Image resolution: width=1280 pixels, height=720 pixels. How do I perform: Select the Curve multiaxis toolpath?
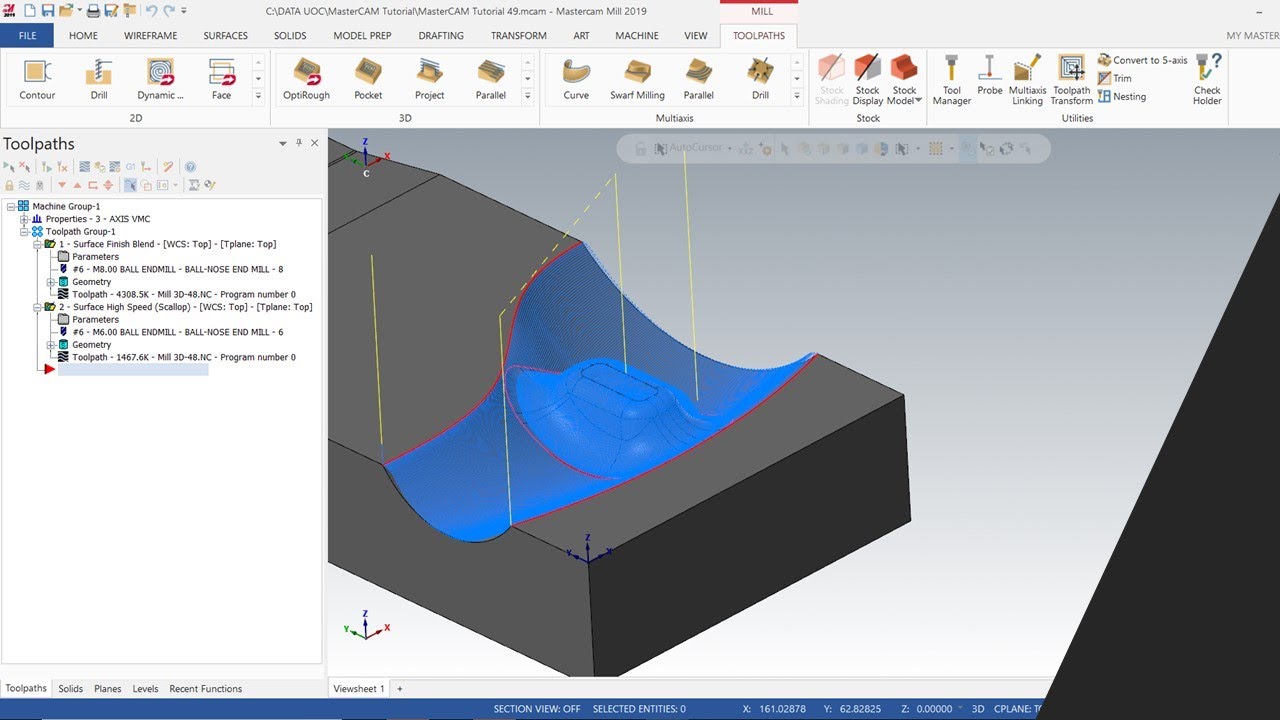pos(576,80)
